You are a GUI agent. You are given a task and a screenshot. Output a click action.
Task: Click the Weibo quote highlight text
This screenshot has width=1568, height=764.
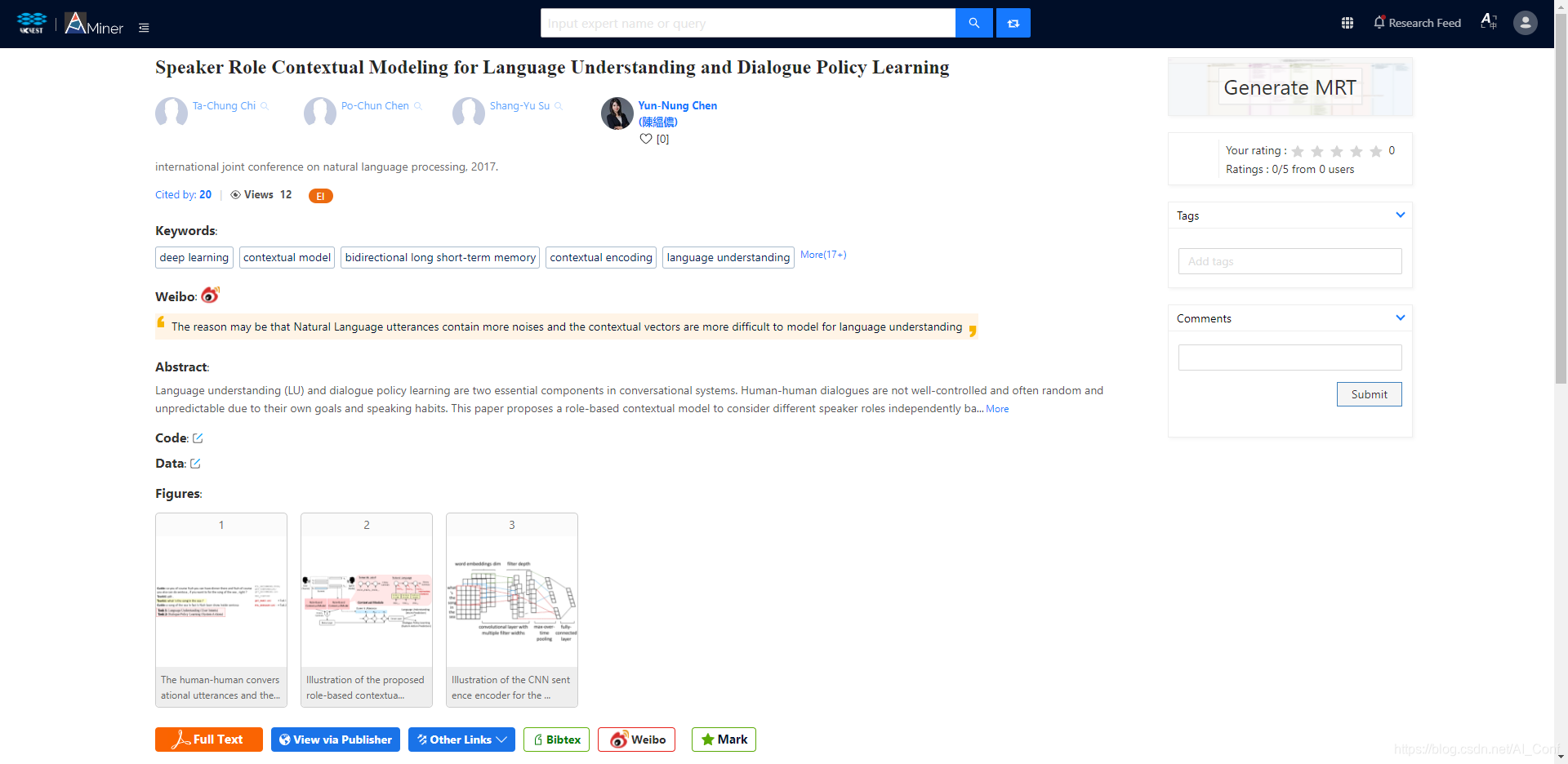click(x=567, y=327)
